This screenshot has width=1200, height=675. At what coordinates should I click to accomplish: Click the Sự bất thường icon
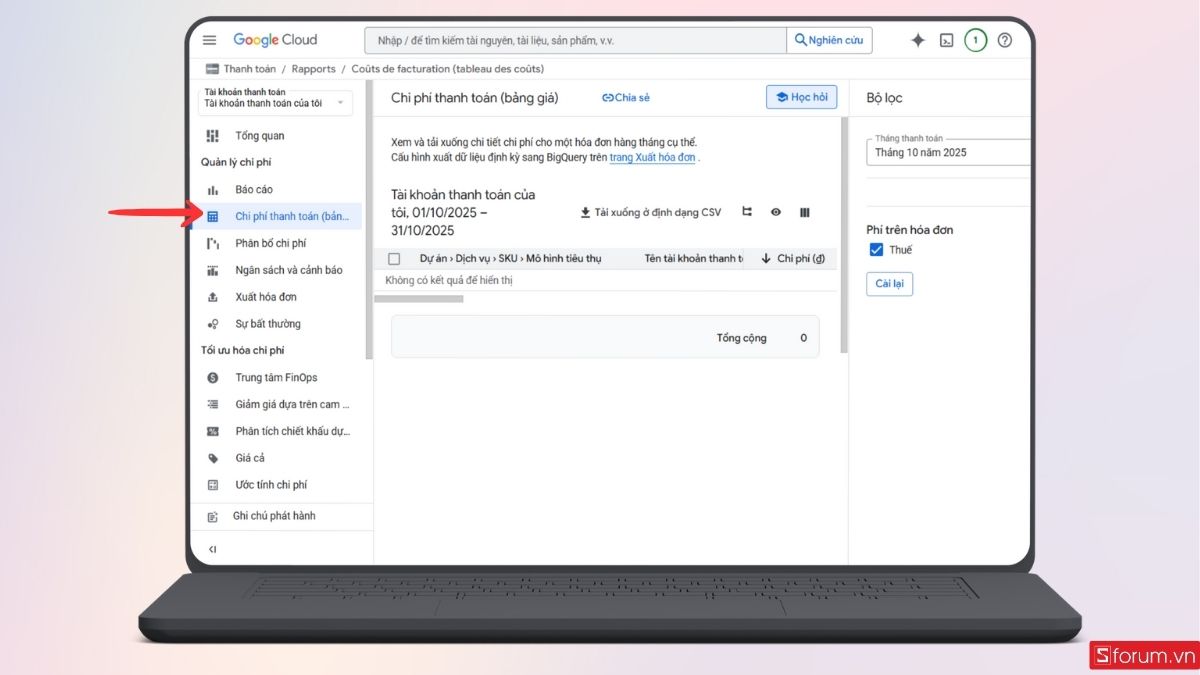click(x=212, y=324)
